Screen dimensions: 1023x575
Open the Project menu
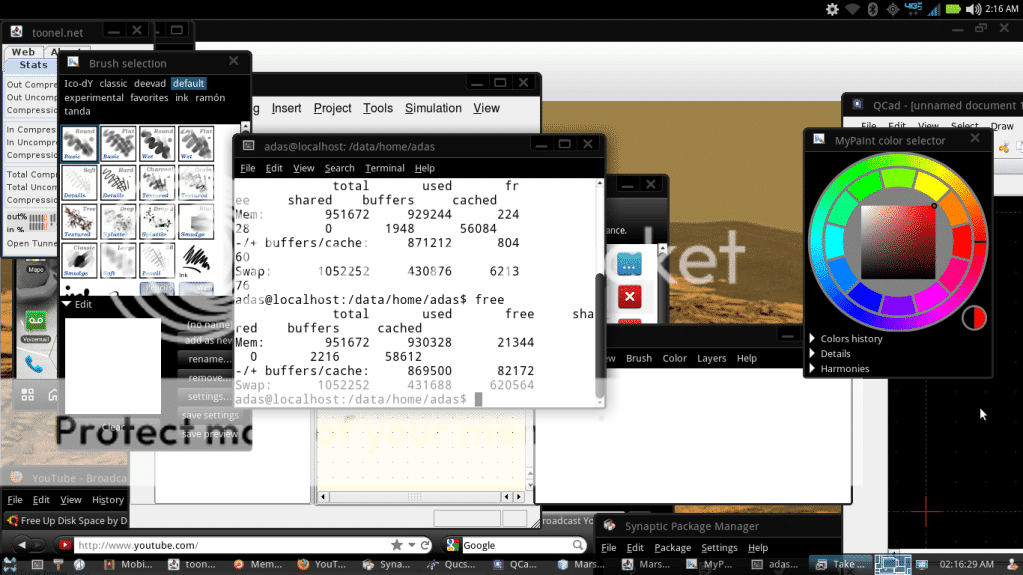pos(332,108)
